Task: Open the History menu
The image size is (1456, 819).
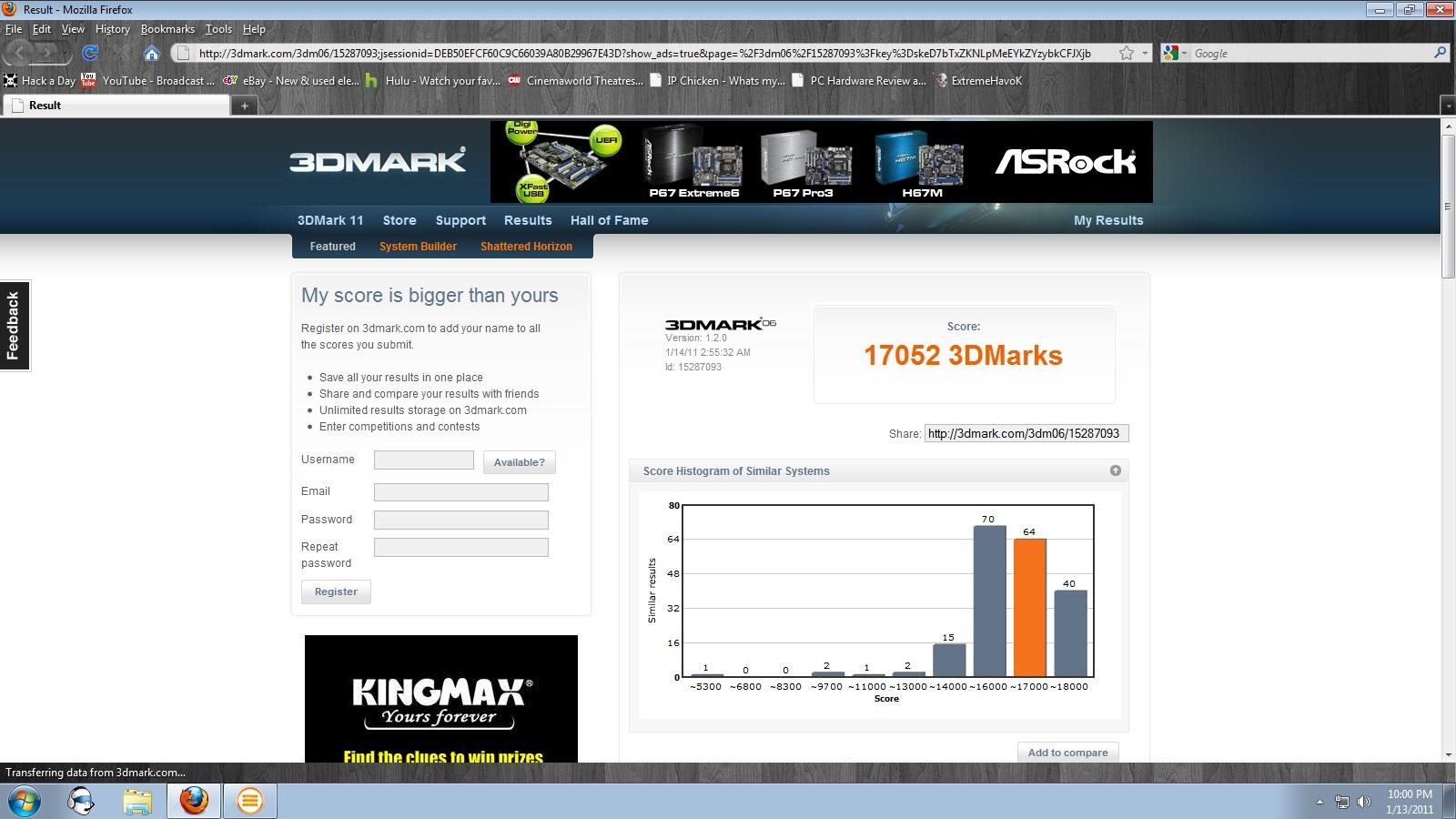Action: click(112, 29)
